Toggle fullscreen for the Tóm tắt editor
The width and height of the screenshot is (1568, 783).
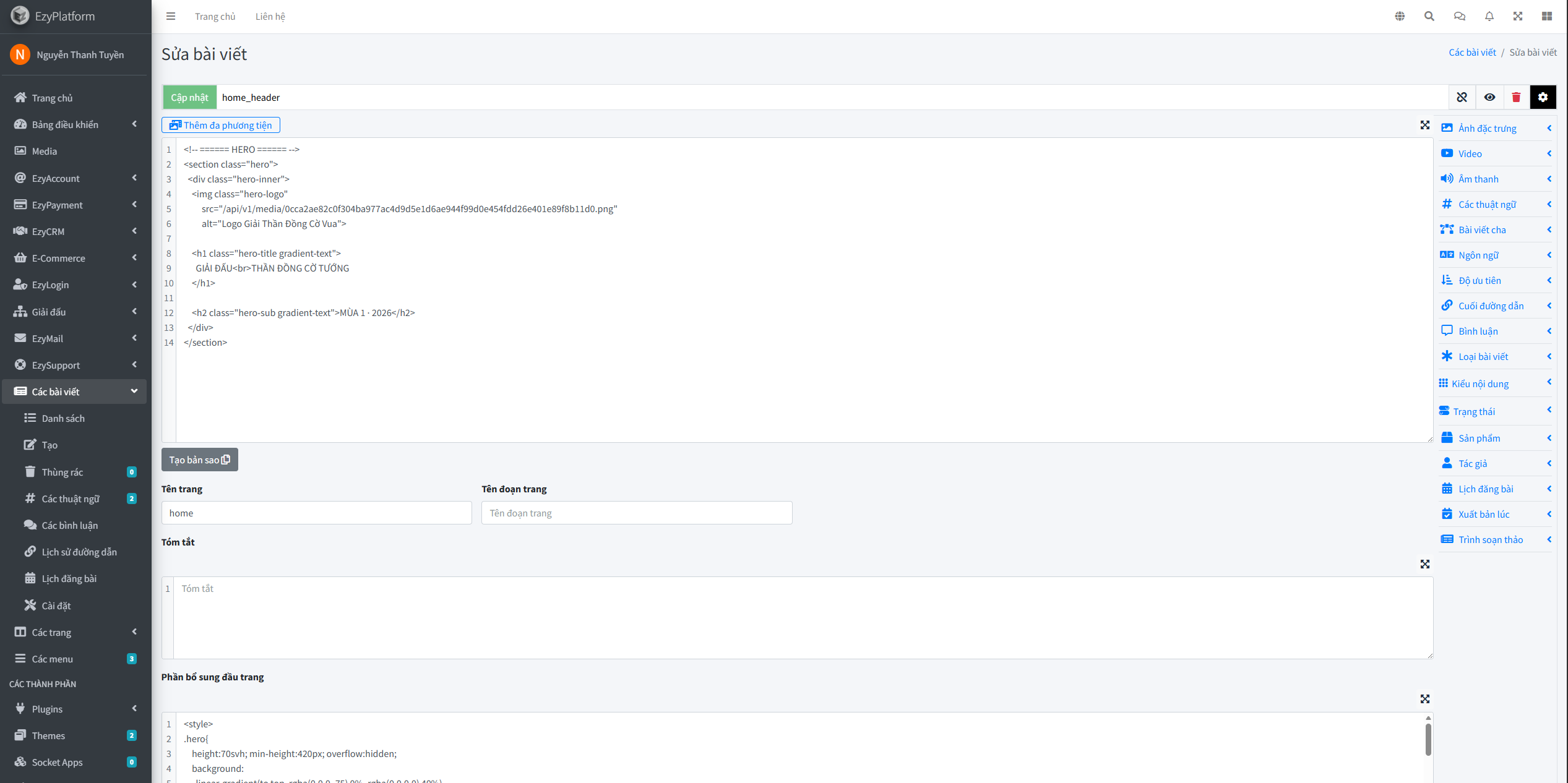coord(1424,564)
